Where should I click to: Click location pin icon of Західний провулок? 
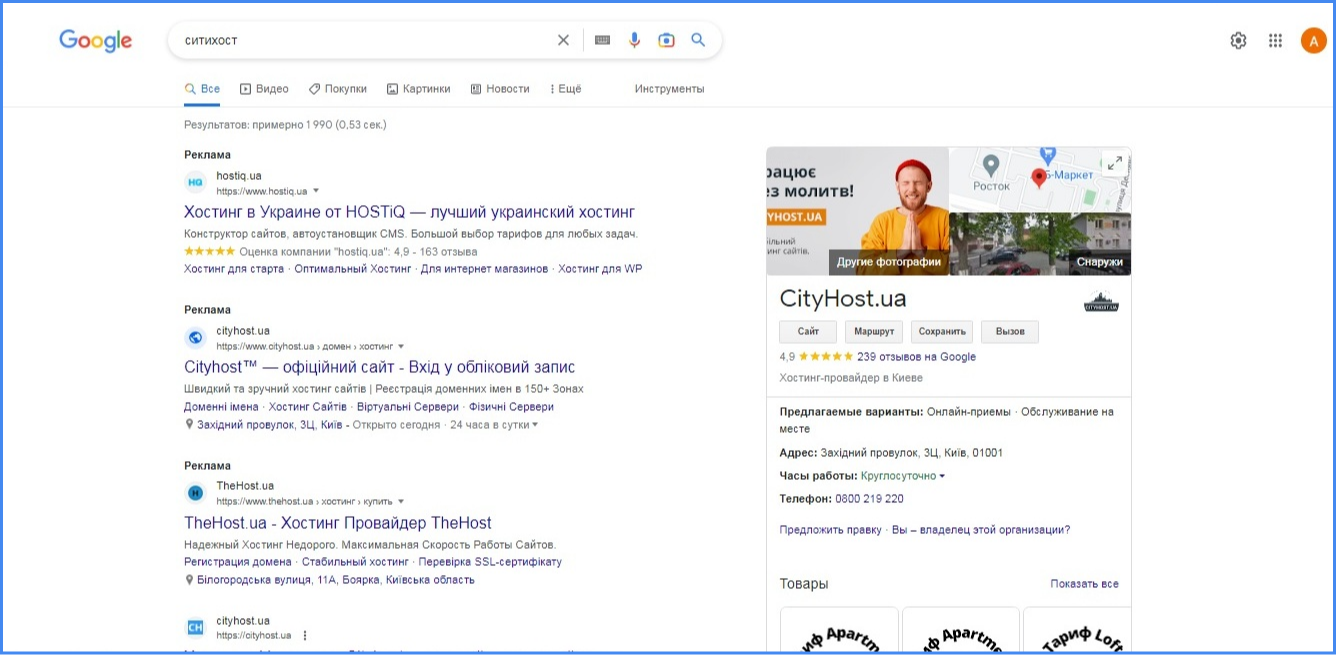(189, 425)
